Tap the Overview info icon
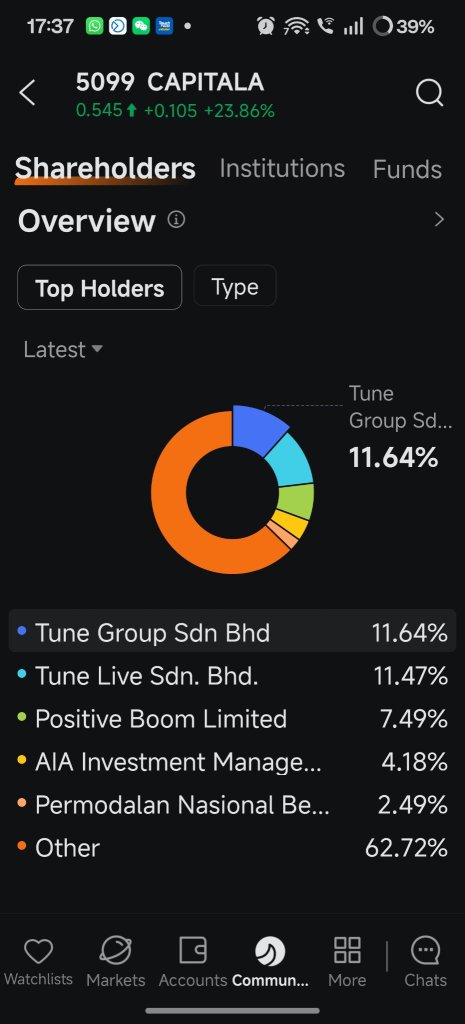This screenshot has width=465, height=1024. [x=176, y=219]
